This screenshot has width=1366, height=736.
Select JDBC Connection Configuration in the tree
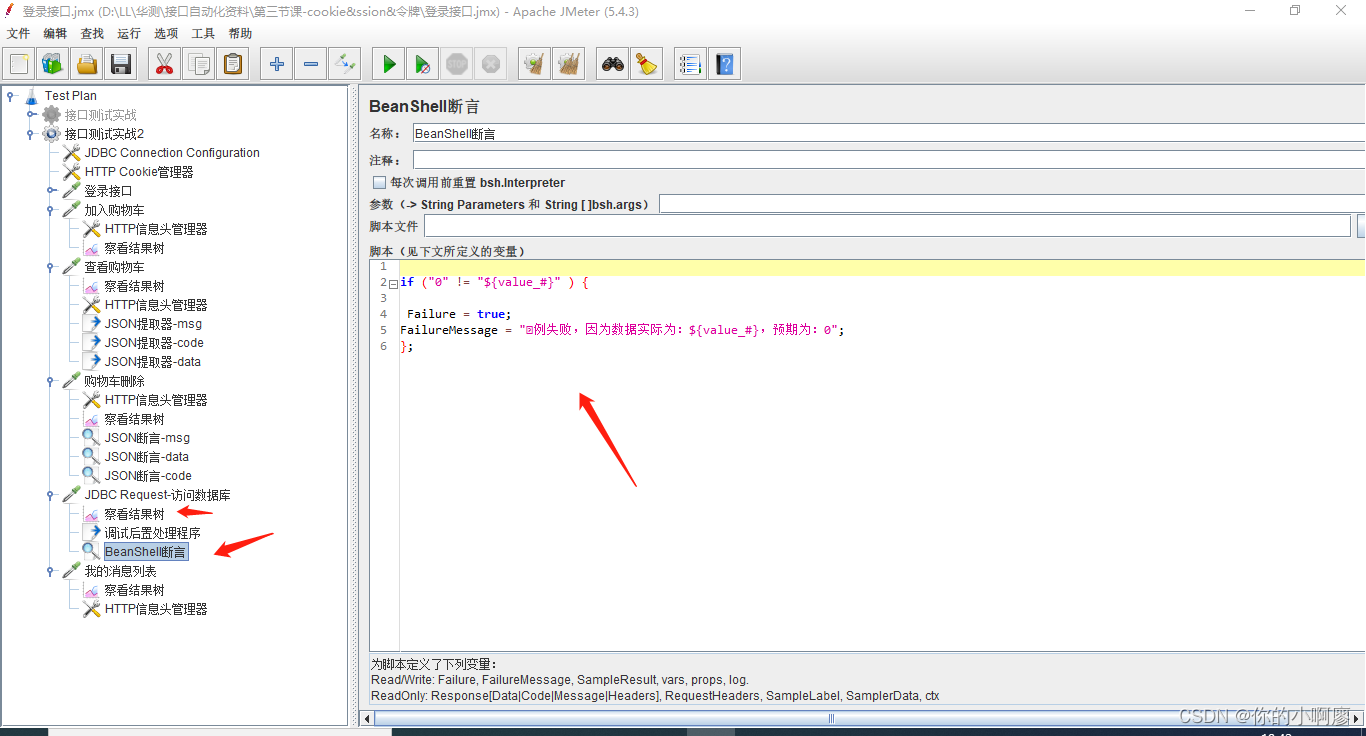(172, 153)
